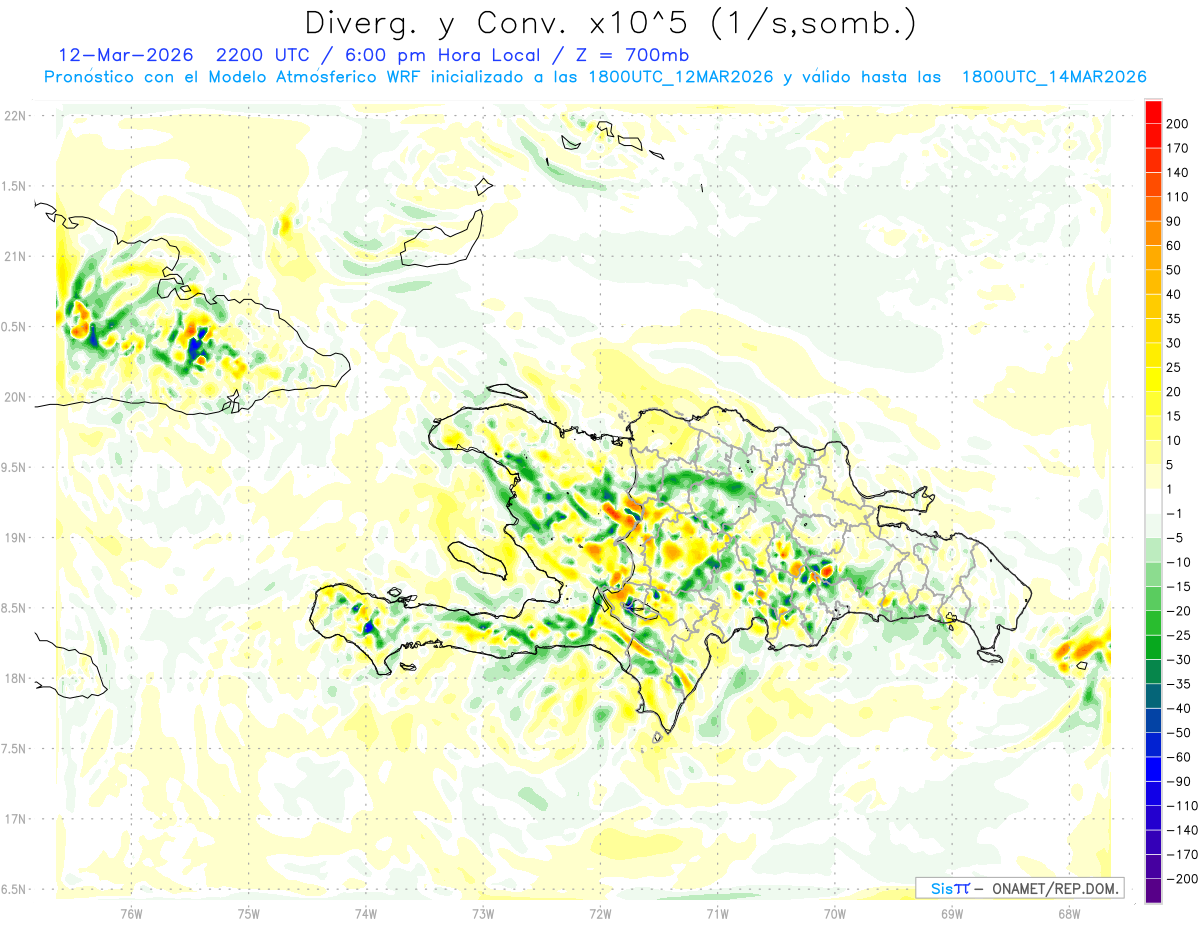1200x927 pixels.
Task: Click the colorbar label '-50'
Action: tap(1180, 732)
